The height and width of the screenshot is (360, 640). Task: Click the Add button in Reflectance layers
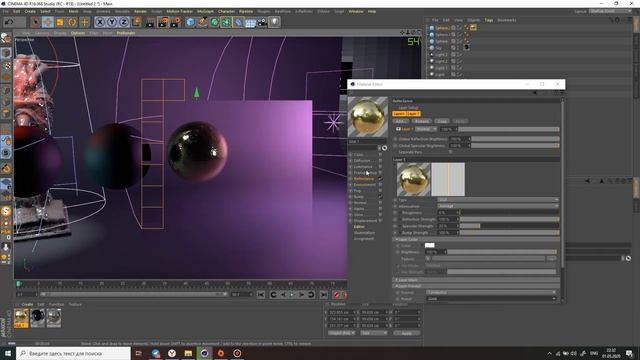click(400, 121)
